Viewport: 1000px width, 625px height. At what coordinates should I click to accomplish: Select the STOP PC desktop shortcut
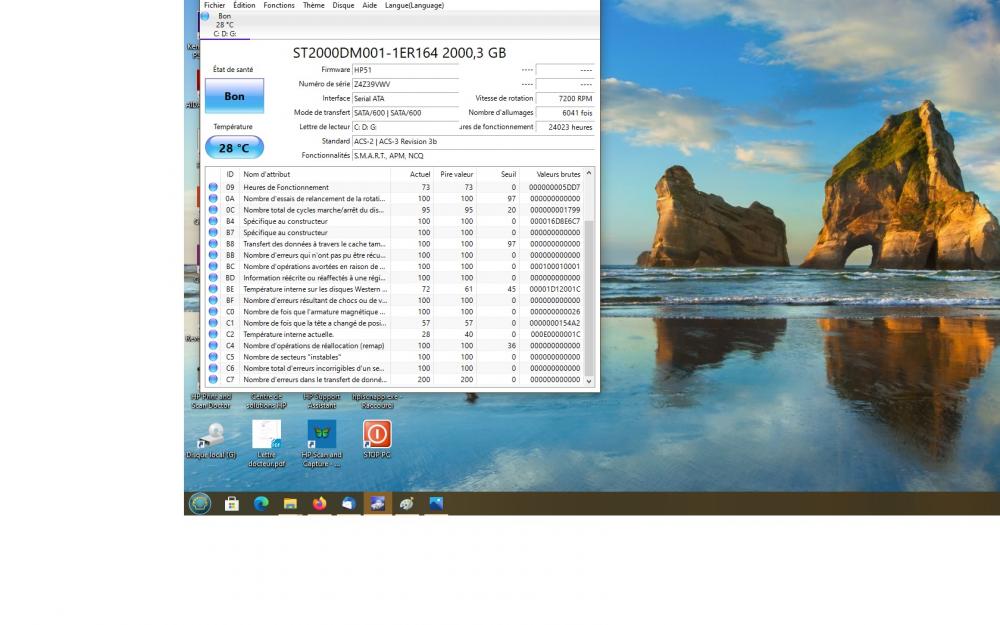click(x=377, y=439)
